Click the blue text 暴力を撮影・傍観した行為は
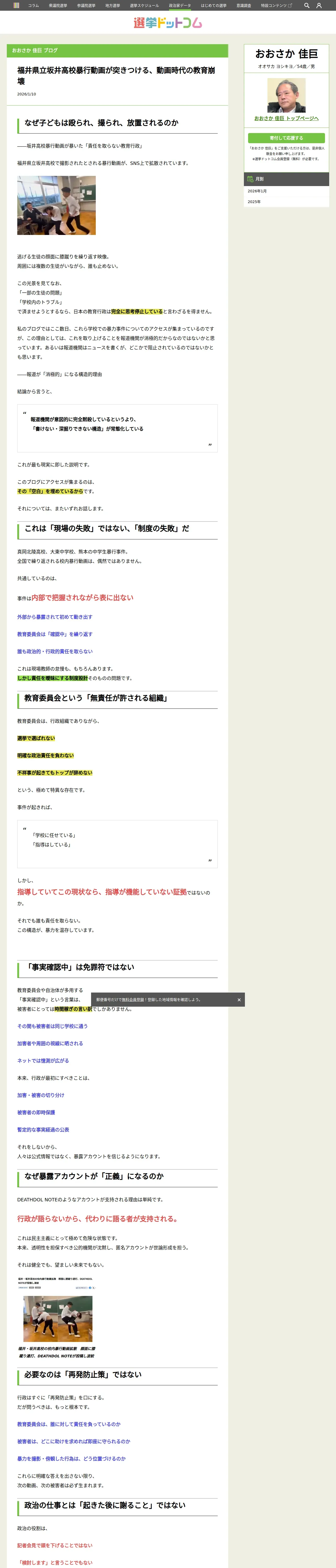336x1568 pixels. (71, 1459)
